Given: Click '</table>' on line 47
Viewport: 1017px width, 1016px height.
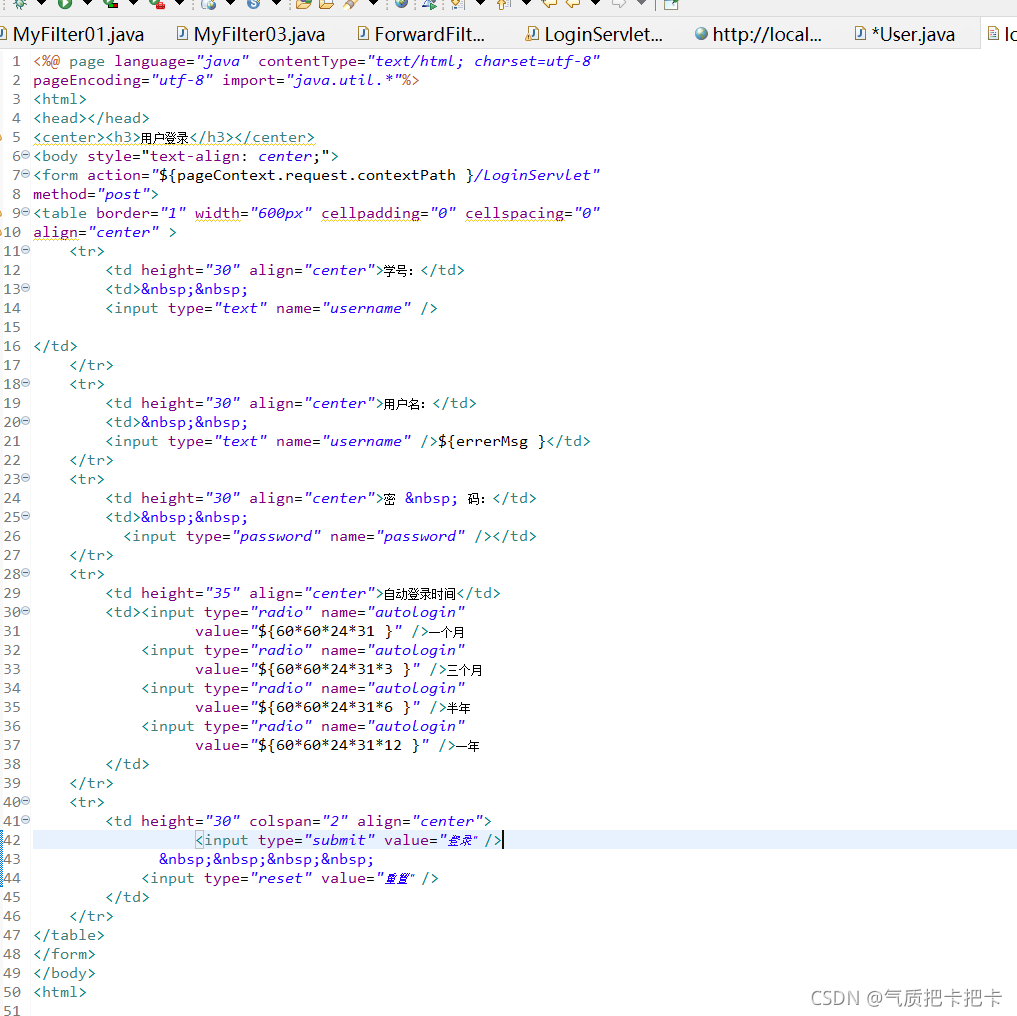Looking at the screenshot, I should click(69, 936).
